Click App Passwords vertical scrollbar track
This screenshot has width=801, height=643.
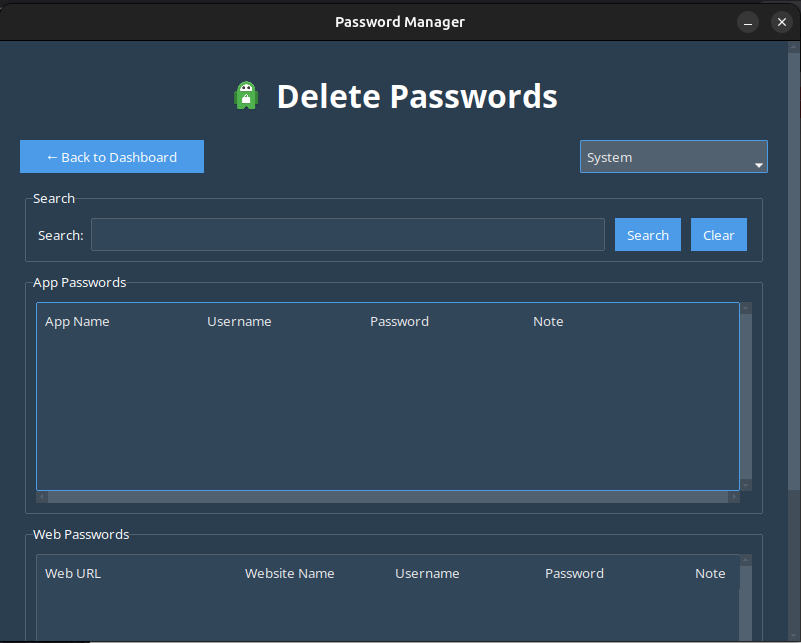(x=746, y=400)
